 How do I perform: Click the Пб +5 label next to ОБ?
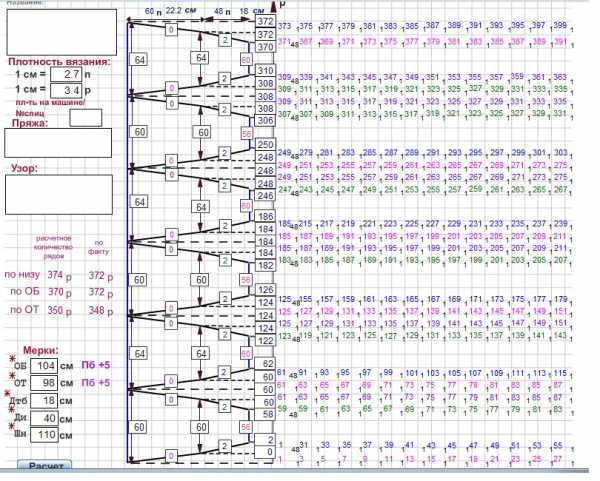click(96, 366)
